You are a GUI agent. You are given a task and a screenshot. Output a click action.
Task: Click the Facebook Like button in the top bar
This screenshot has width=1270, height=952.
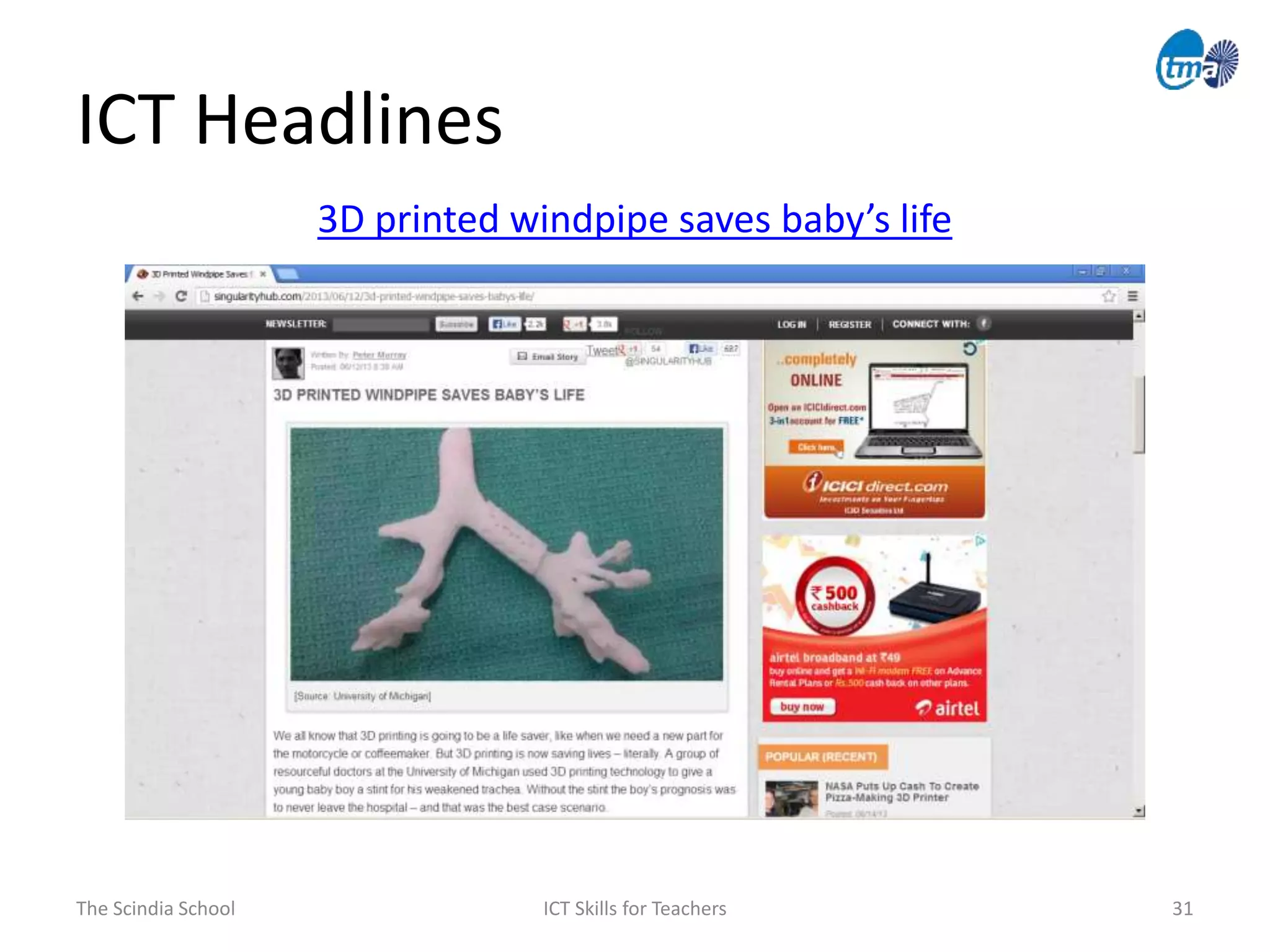click(x=504, y=324)
